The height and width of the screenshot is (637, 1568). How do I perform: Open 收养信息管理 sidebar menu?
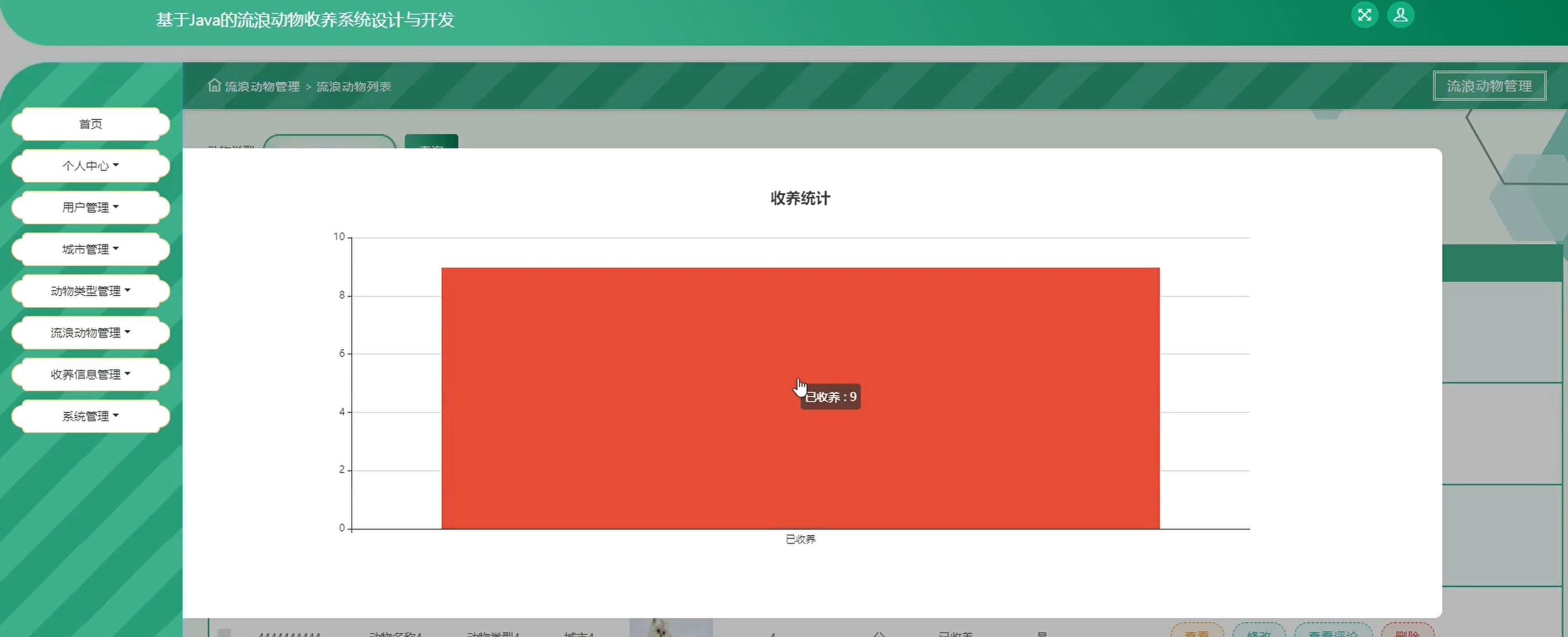click(90, 374)
